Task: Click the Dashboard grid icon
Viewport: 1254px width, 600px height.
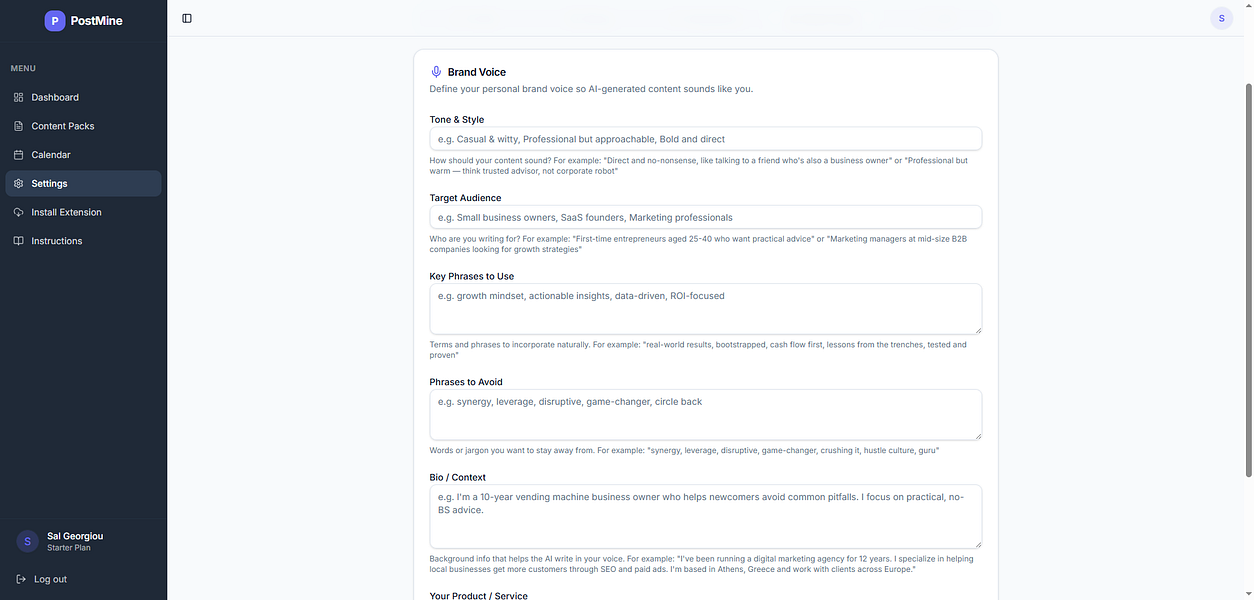Action: pyautogui.click(x=19, y=97)
